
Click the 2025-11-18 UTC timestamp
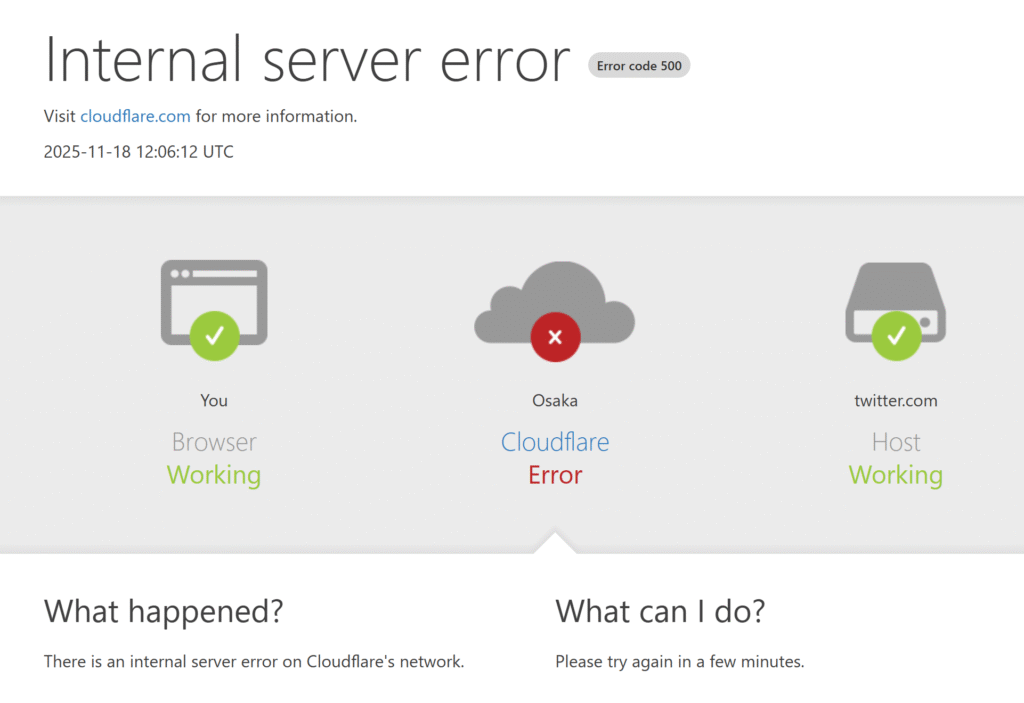[139, 152]
